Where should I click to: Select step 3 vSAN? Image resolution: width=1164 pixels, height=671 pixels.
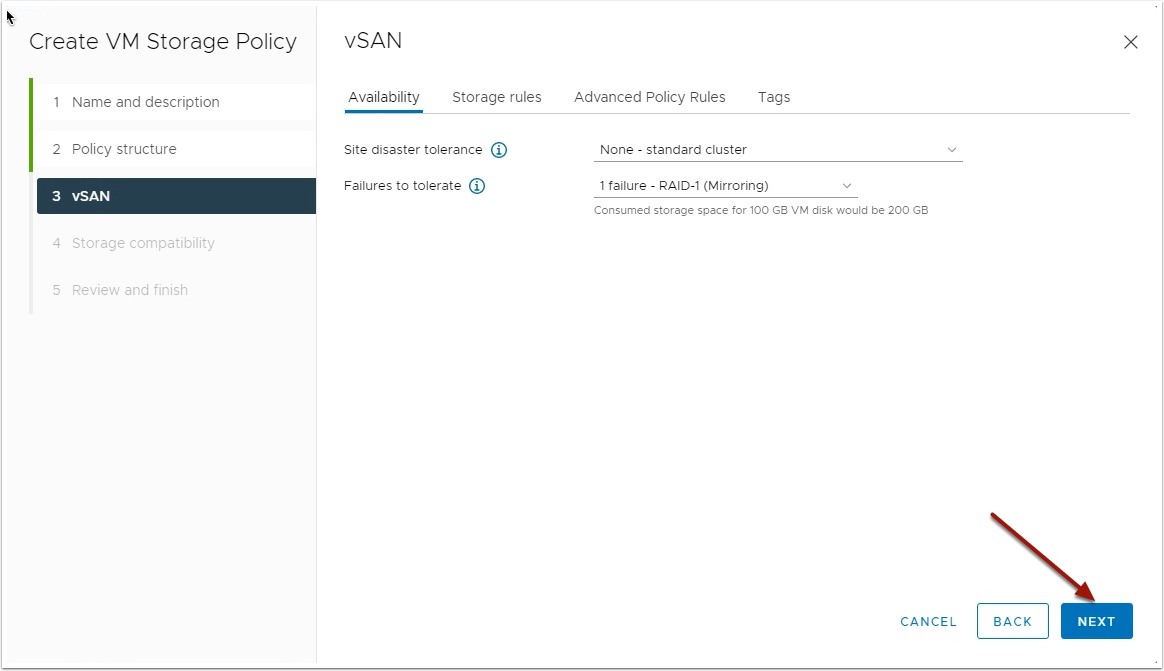coord(176,196)
